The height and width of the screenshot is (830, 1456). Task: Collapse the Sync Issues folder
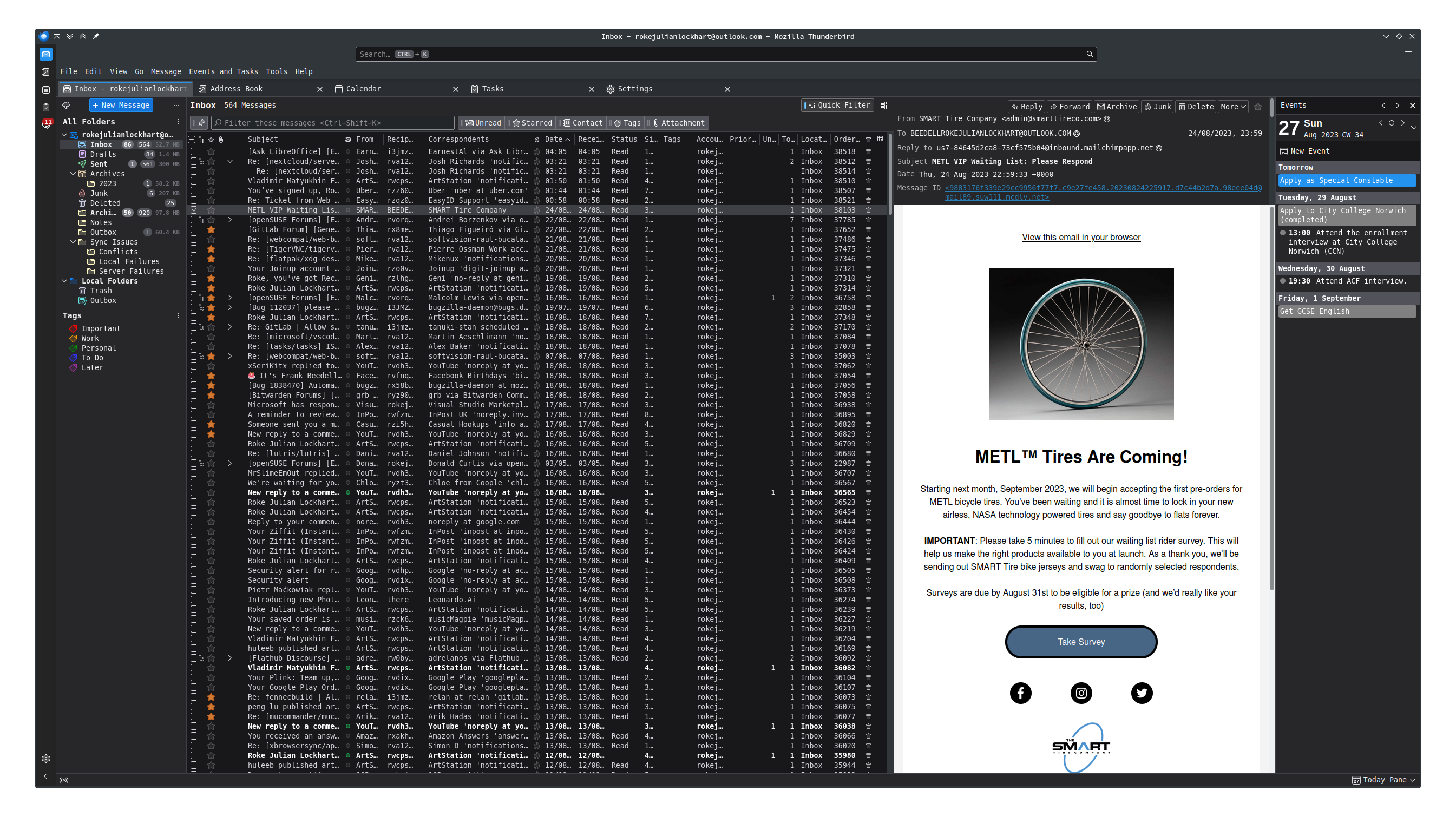click(73, 242)
